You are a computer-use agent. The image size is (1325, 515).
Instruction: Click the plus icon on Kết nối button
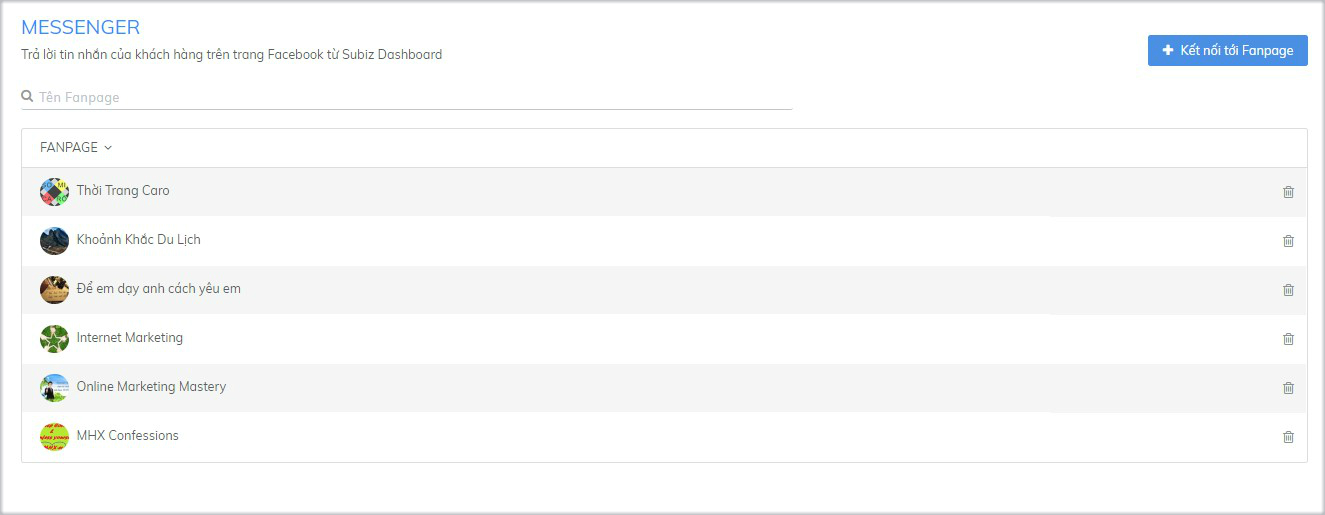(1168, 51)
